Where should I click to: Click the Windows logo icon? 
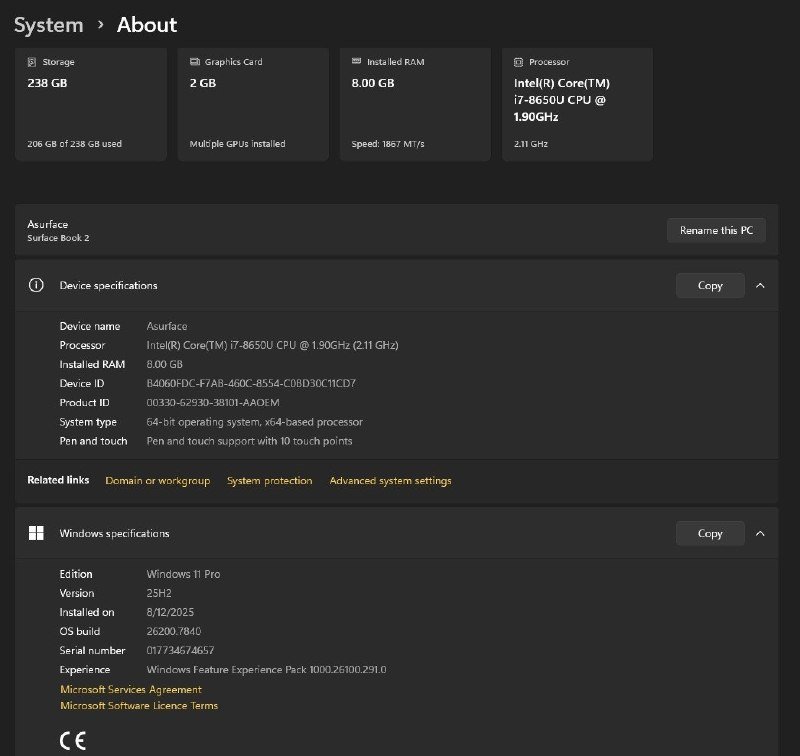(36, 533)
